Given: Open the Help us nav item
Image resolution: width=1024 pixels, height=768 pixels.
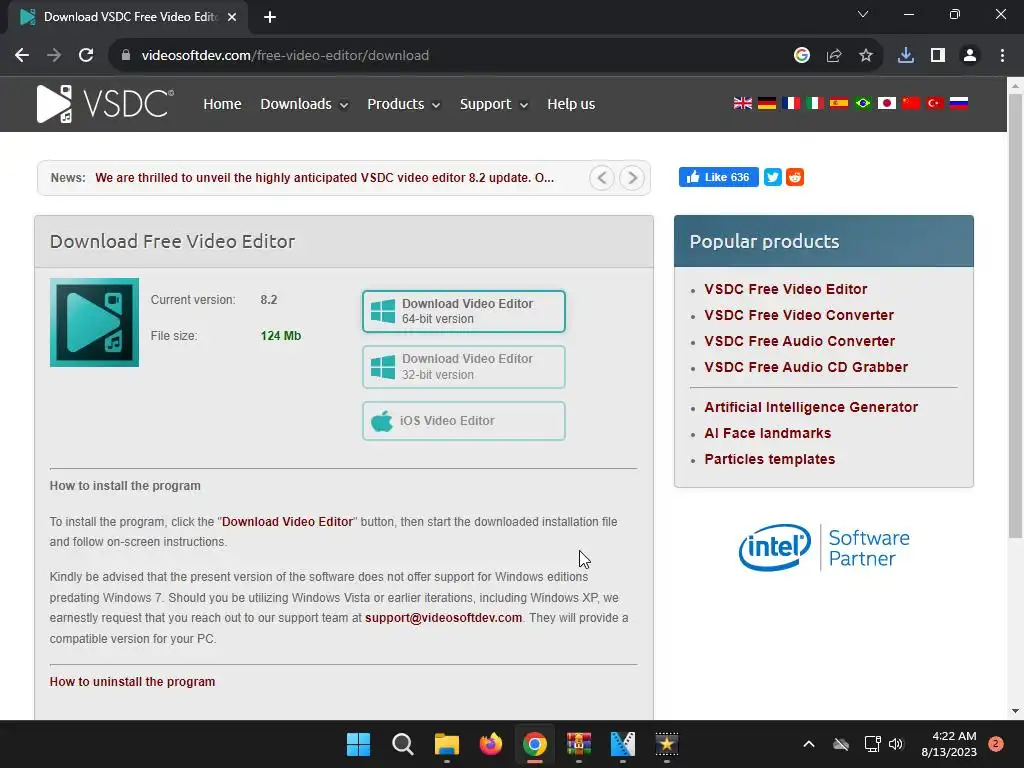Looking at the screenshot, I should point(571,104).
